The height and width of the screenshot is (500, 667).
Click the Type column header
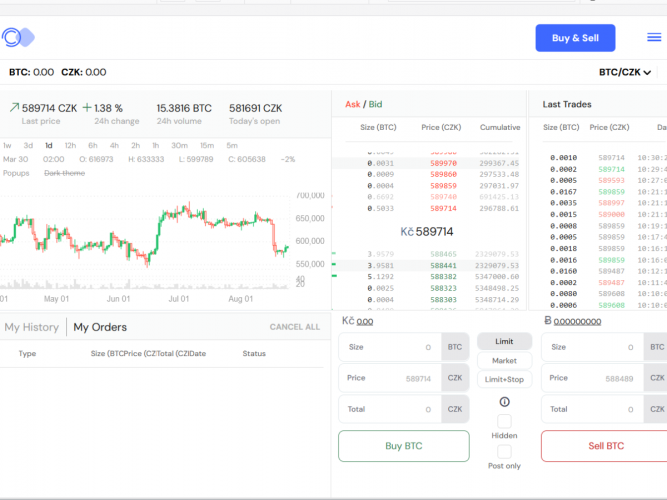point(27,354)
